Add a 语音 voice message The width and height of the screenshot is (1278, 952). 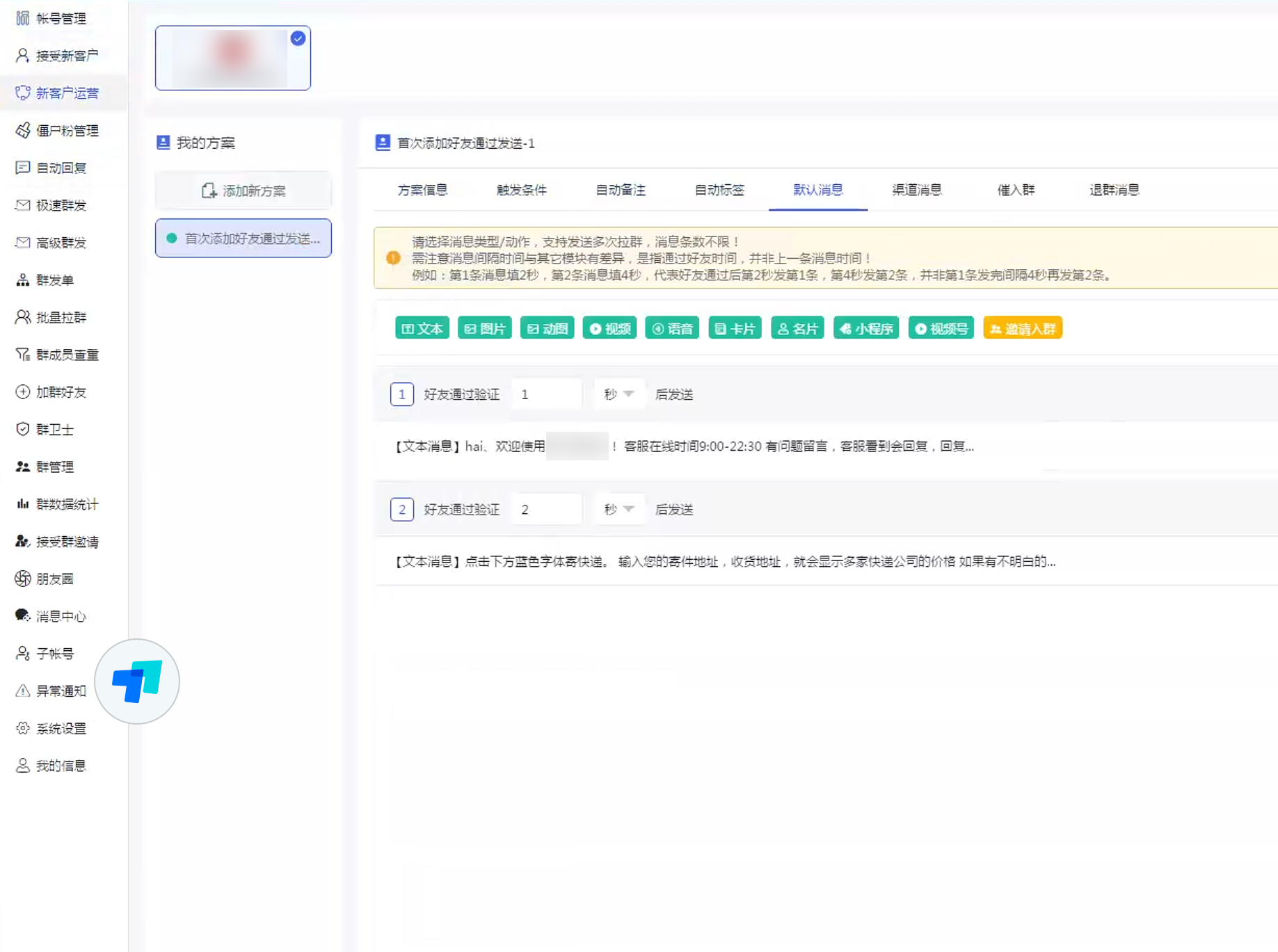pos(671,328)
